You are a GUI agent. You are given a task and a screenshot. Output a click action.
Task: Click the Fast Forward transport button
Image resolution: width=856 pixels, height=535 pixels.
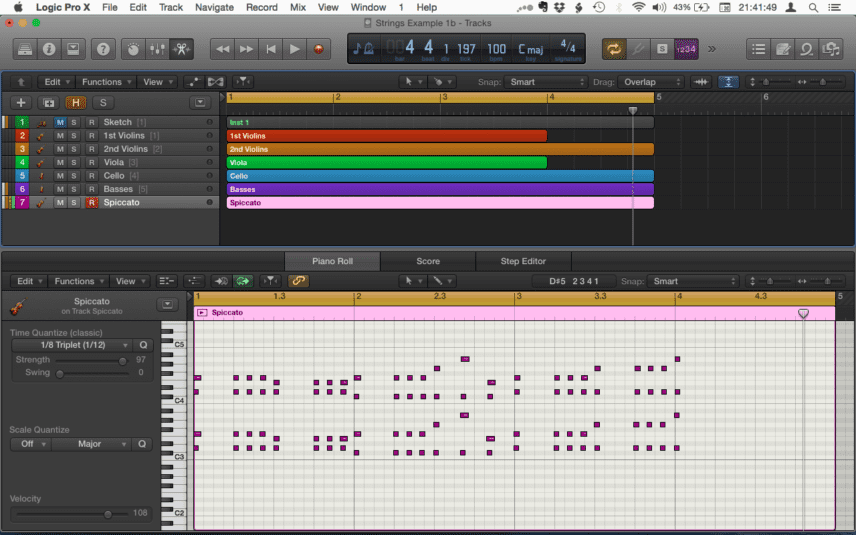tap(246, 49)
